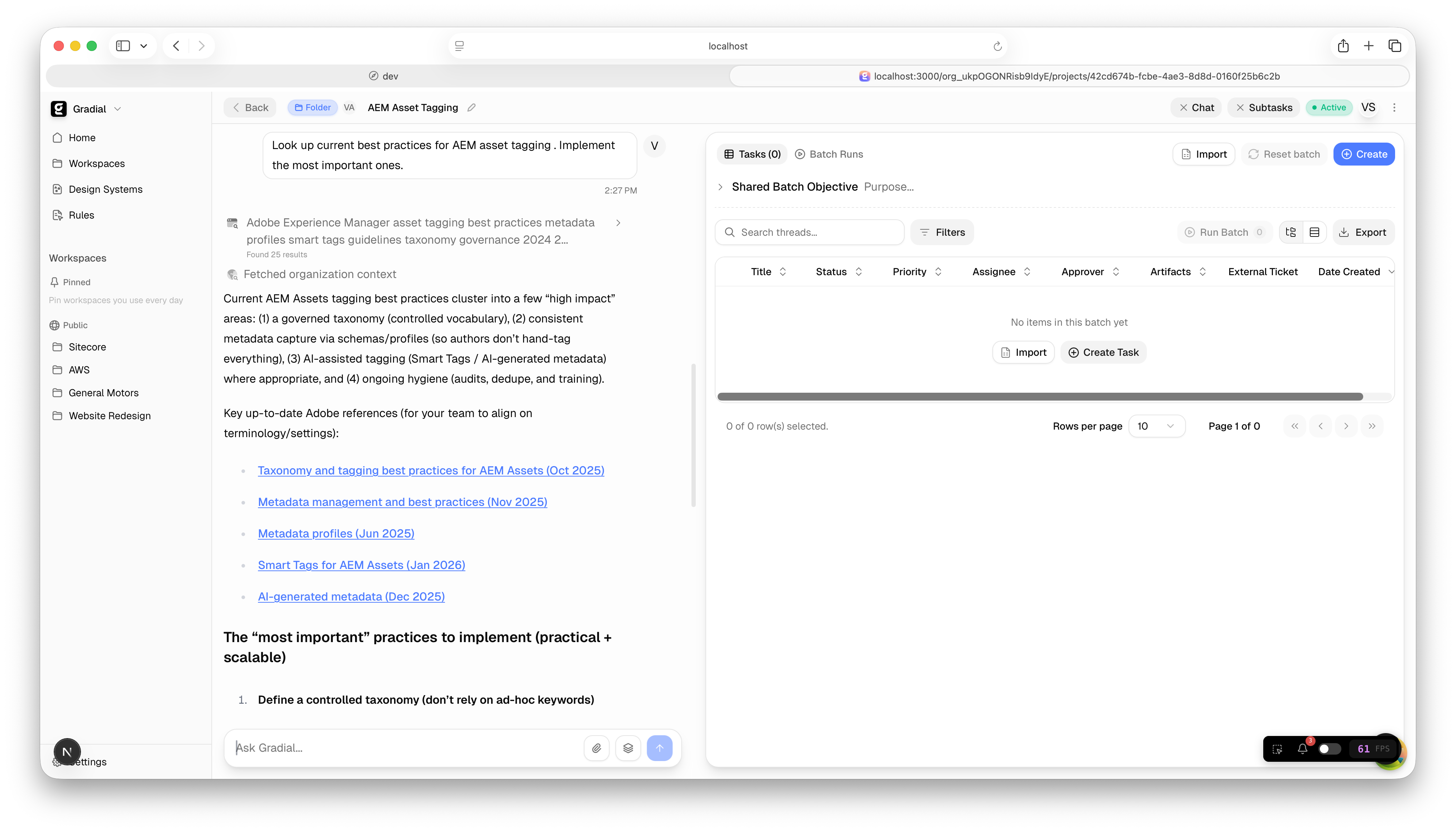The image size is (1456, 832).
Task: Expand the Shared Batch Objective section
Action: click(x=720, y=186)
